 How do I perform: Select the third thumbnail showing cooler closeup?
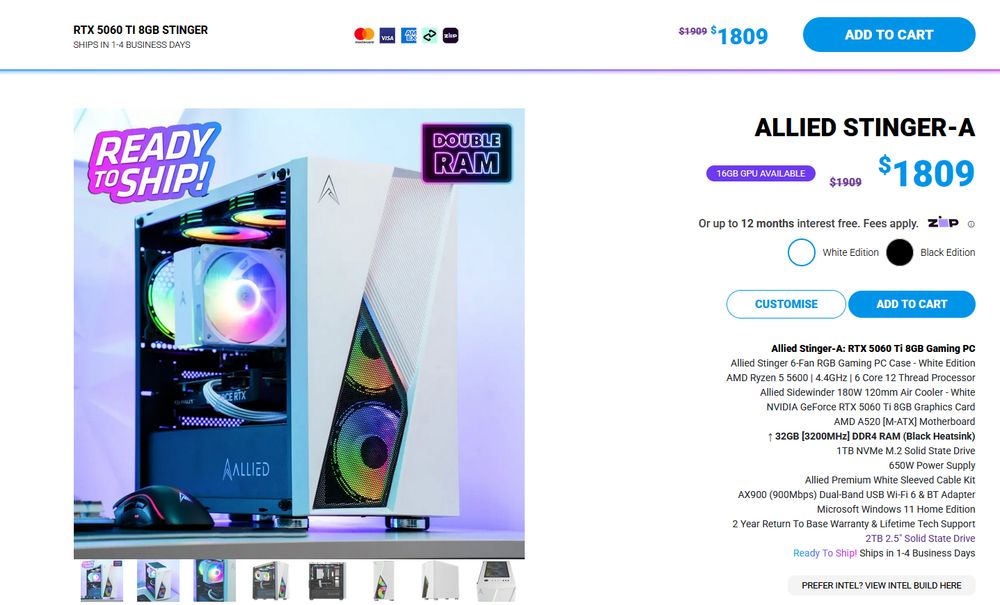[x=214, y=580]
